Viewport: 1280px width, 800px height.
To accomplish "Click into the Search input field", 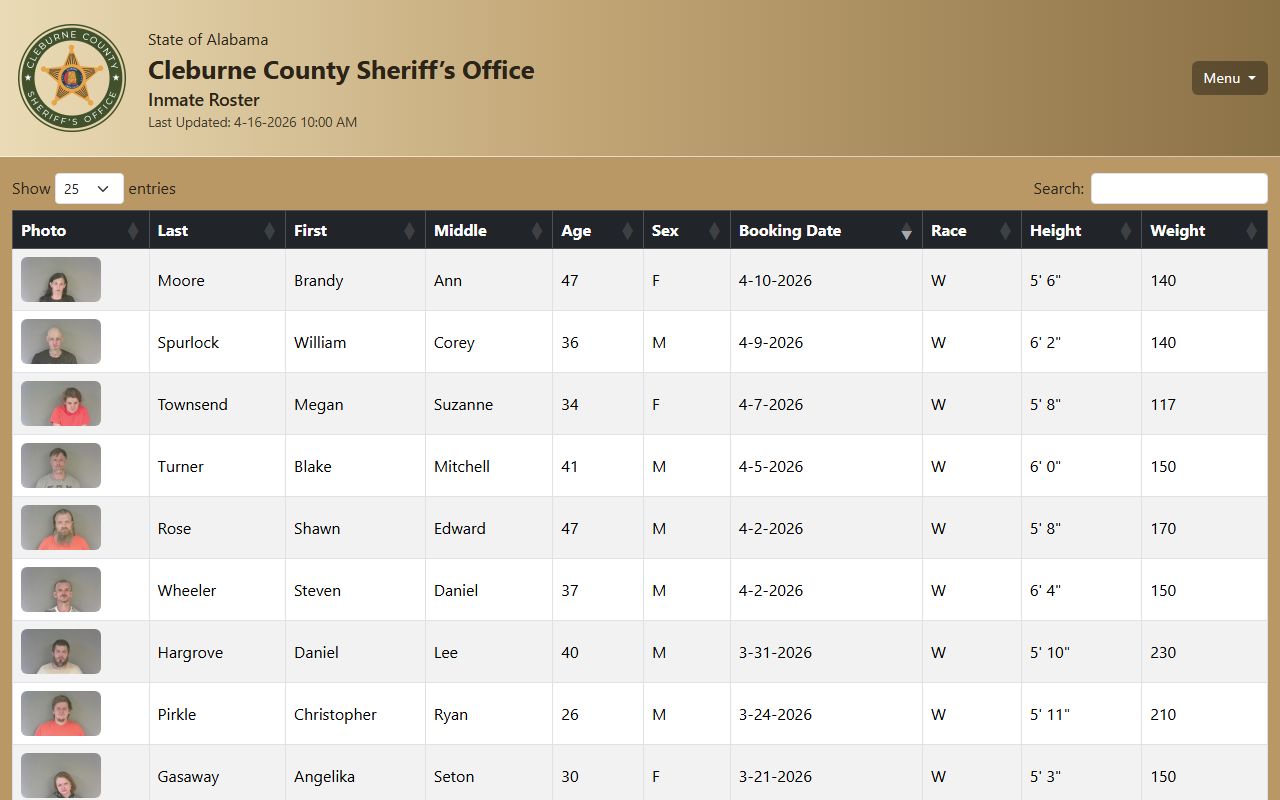I will coord(1179,188).
